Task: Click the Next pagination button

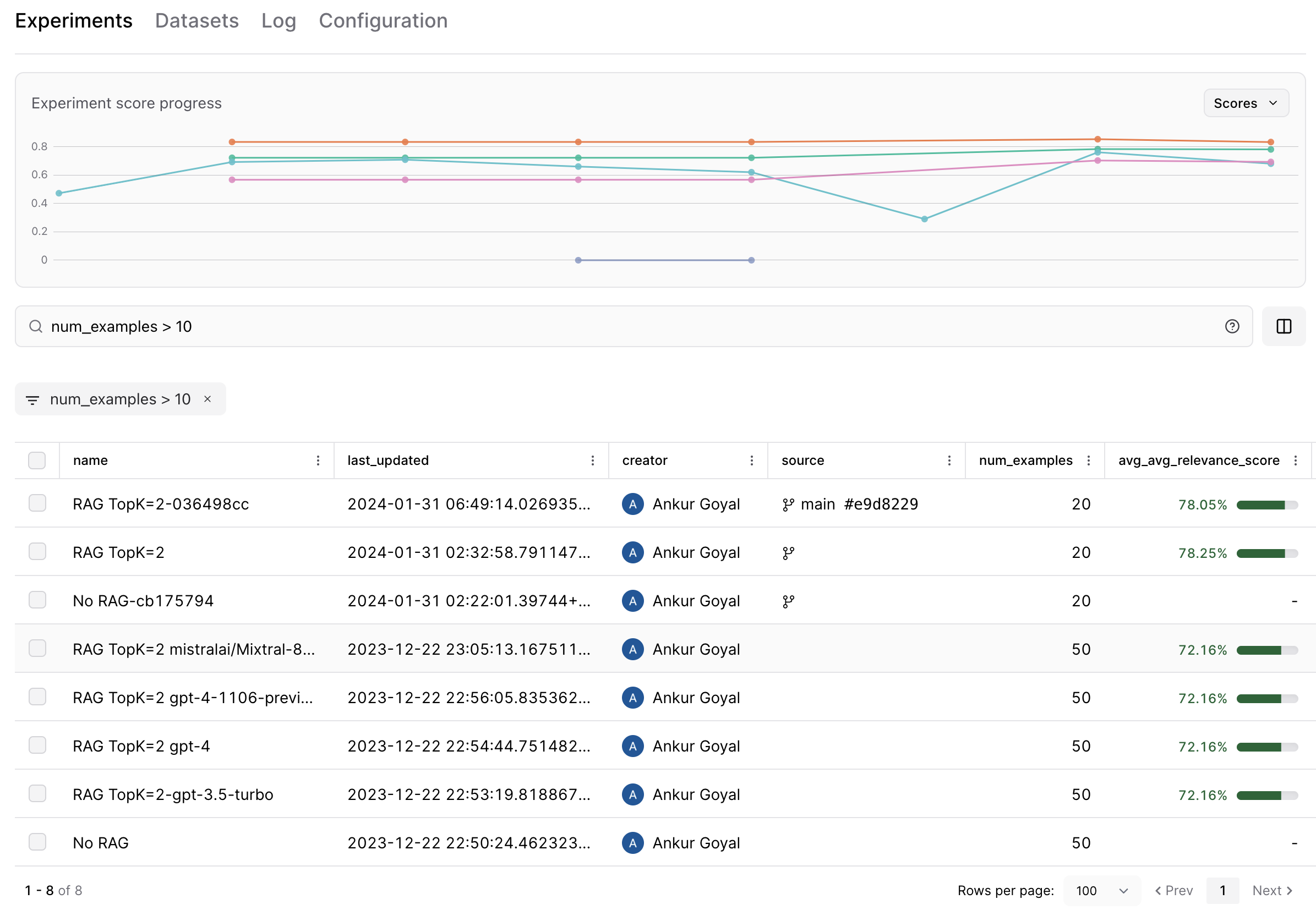Action: click(1273, 890)
